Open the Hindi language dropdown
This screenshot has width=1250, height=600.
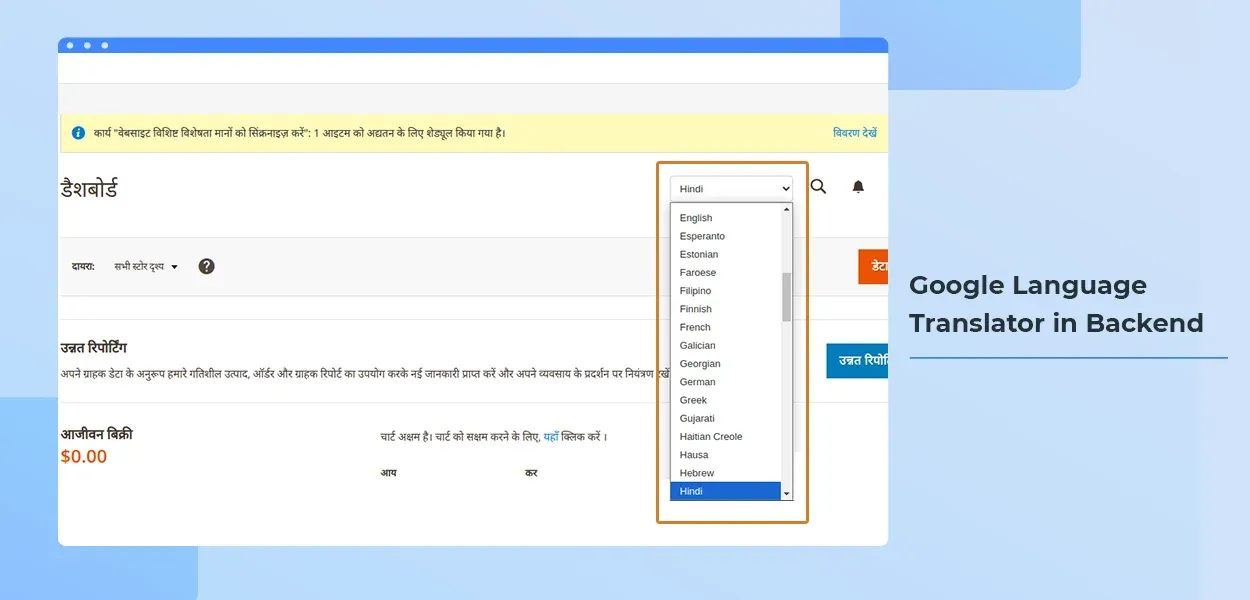point(731,188)
